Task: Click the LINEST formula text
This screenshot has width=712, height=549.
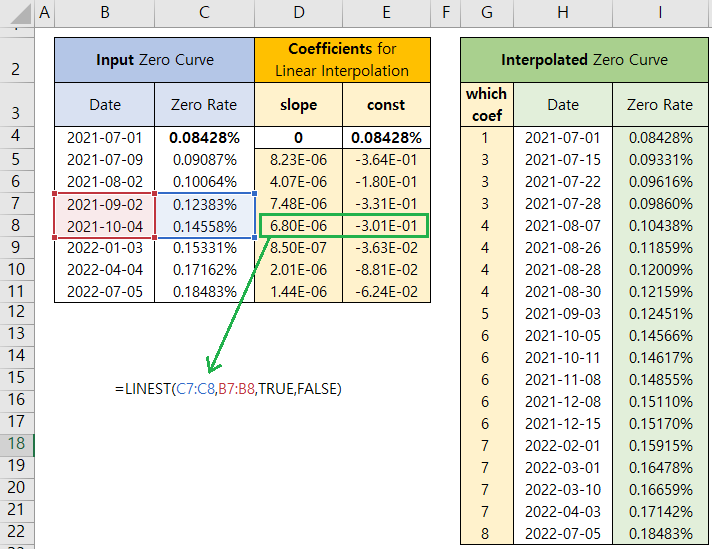Action: 228,389
